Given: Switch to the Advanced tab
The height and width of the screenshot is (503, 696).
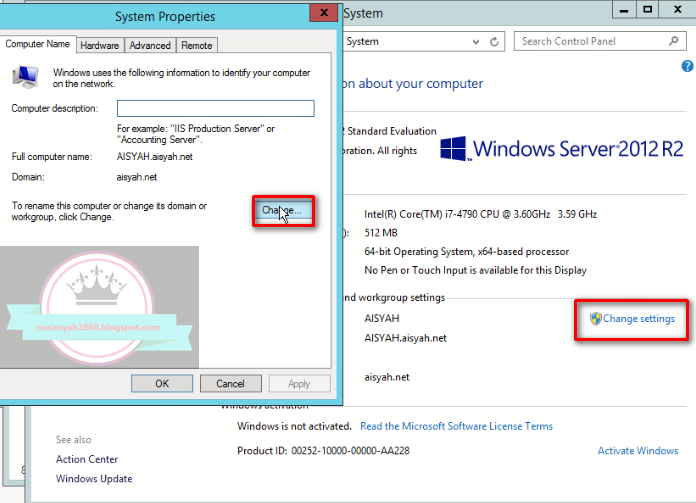Looking at the screenshot, I should tap(150, 45).
